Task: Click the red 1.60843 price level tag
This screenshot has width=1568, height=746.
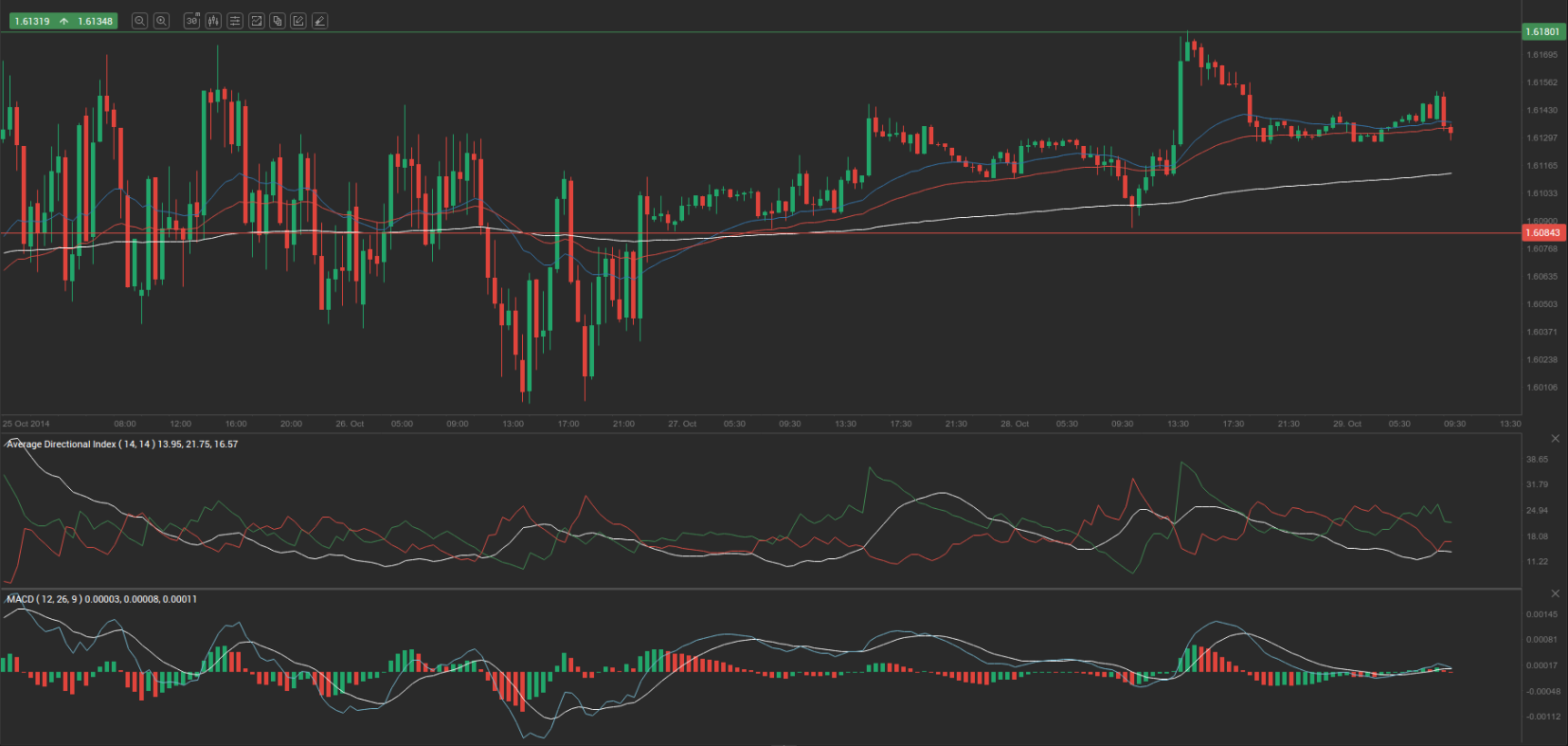Action: point(1542,233)
